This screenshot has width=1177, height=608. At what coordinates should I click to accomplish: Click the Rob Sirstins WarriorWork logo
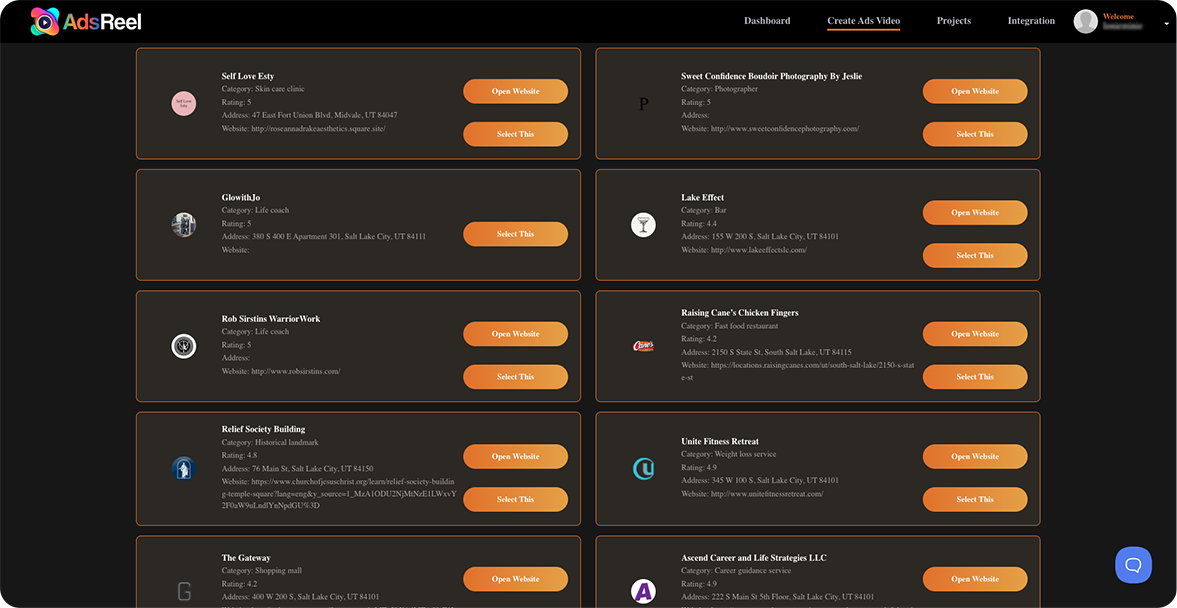(184, 346)
